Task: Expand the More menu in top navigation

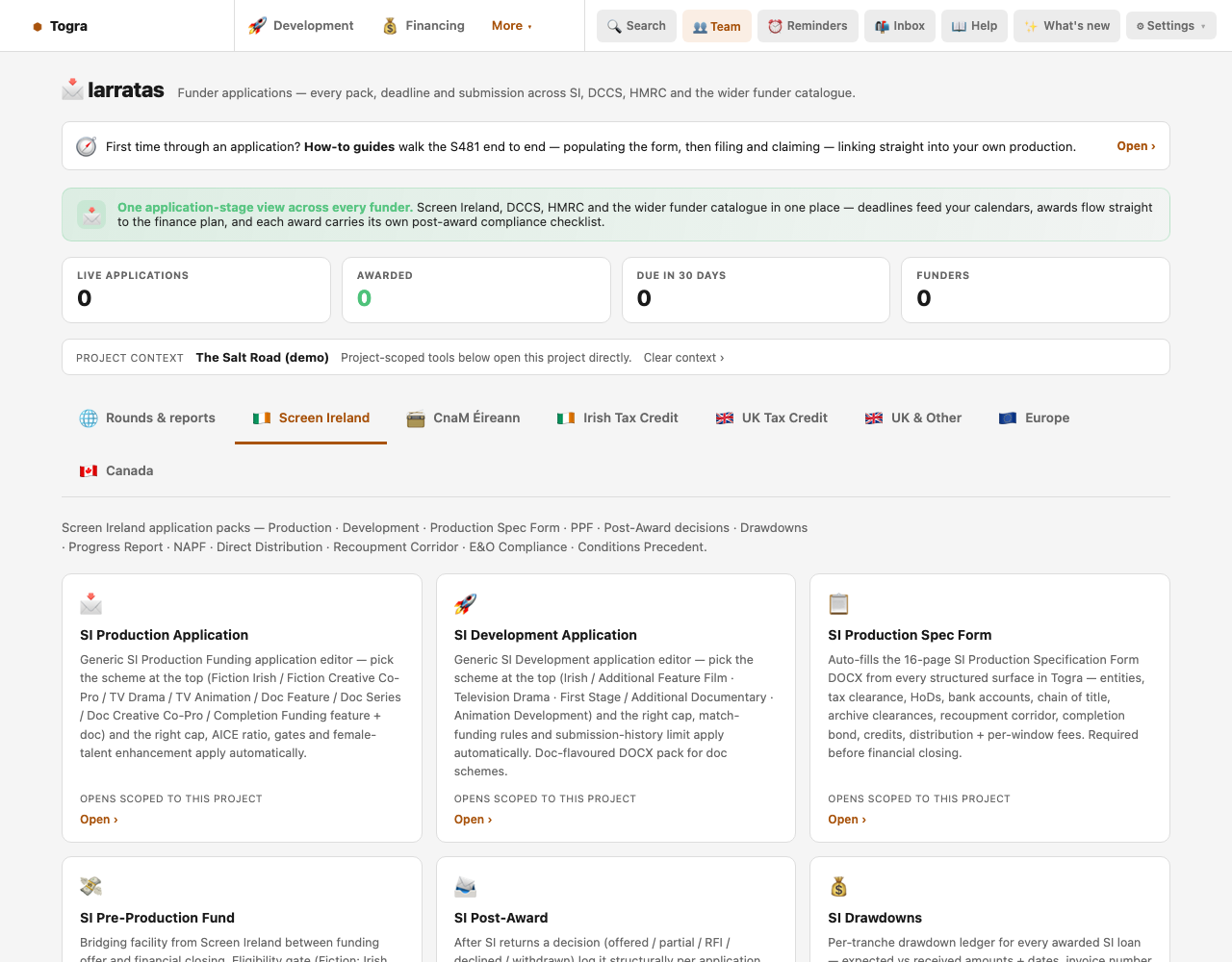Action: point(512,26)
